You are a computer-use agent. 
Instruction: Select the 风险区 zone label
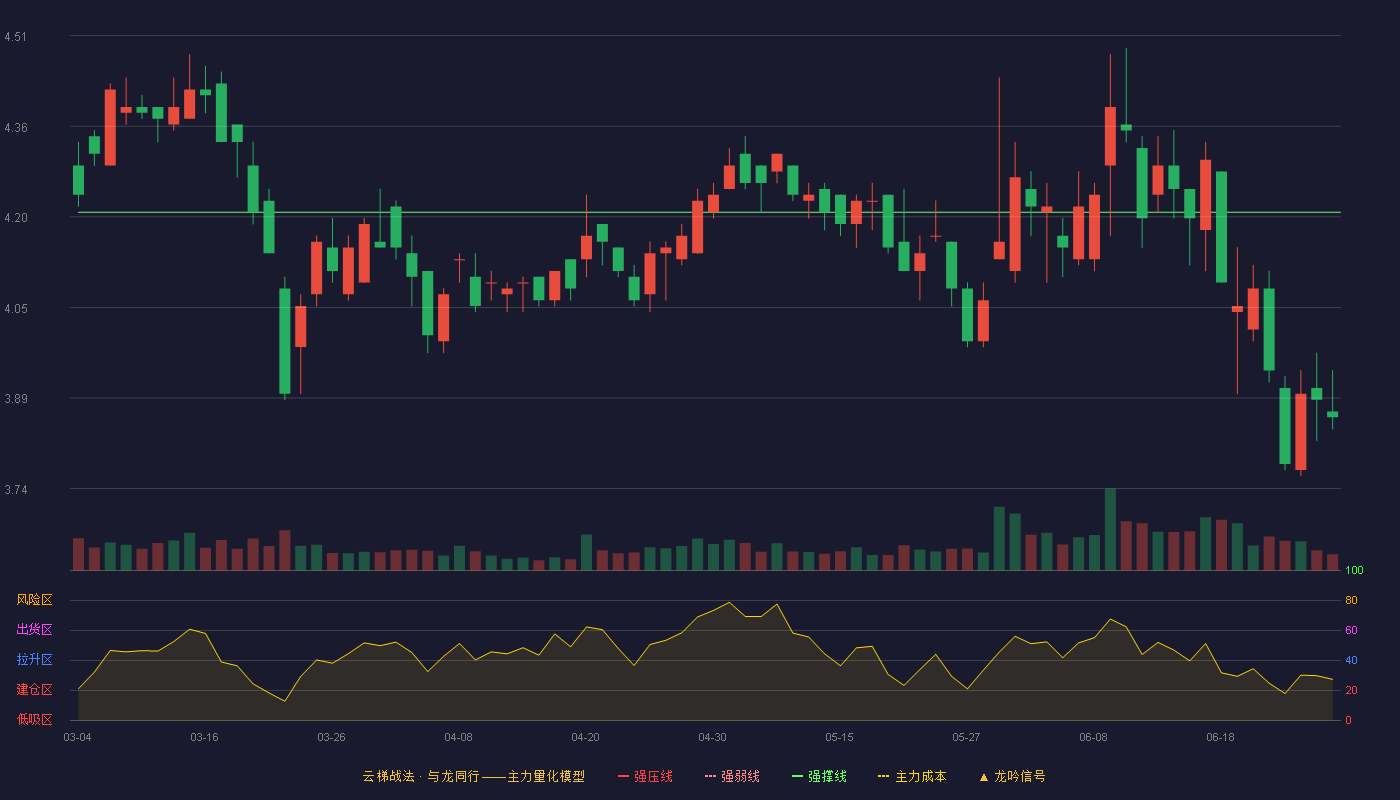pos(34,600)
